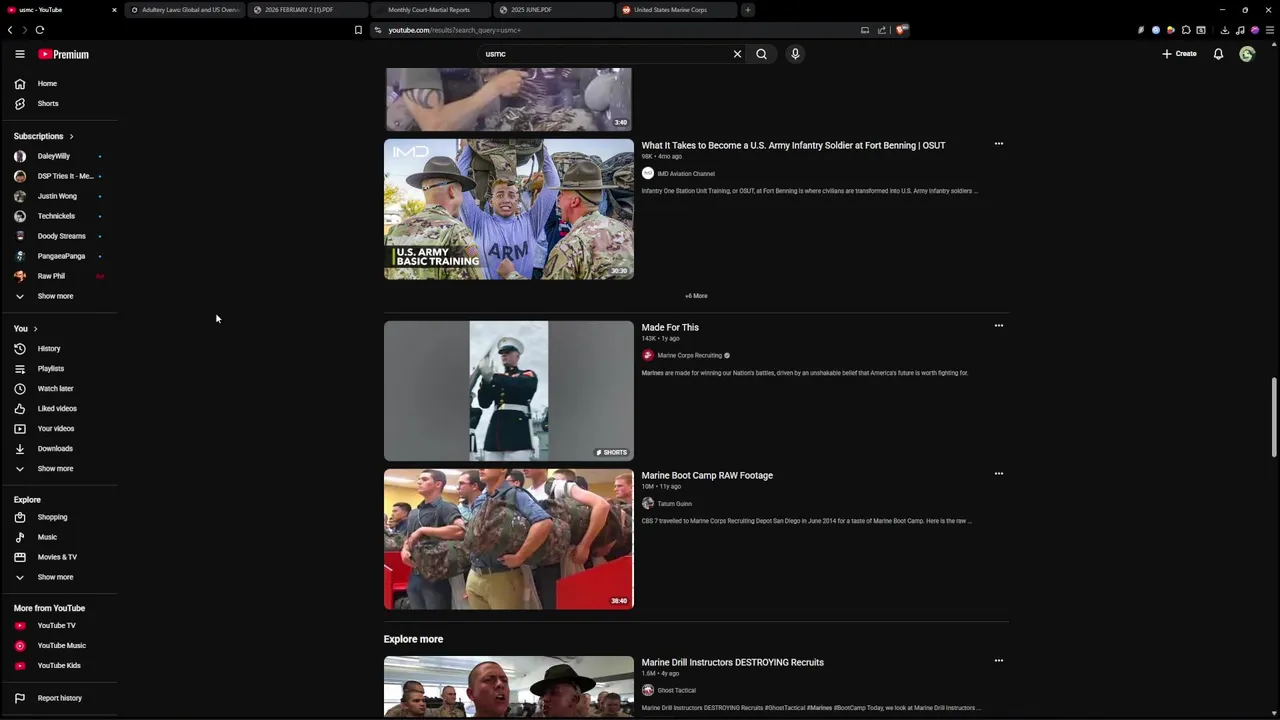Open U.S. Army Basic Training thumbnail
The height and width of the screenshot is (720, 1280).
pos(509,209)
